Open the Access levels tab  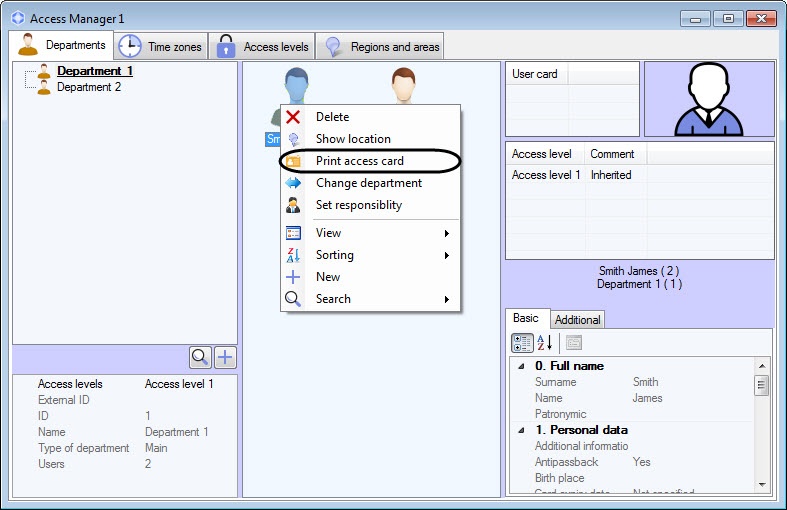pyautogui.click(x=262, y=47)
